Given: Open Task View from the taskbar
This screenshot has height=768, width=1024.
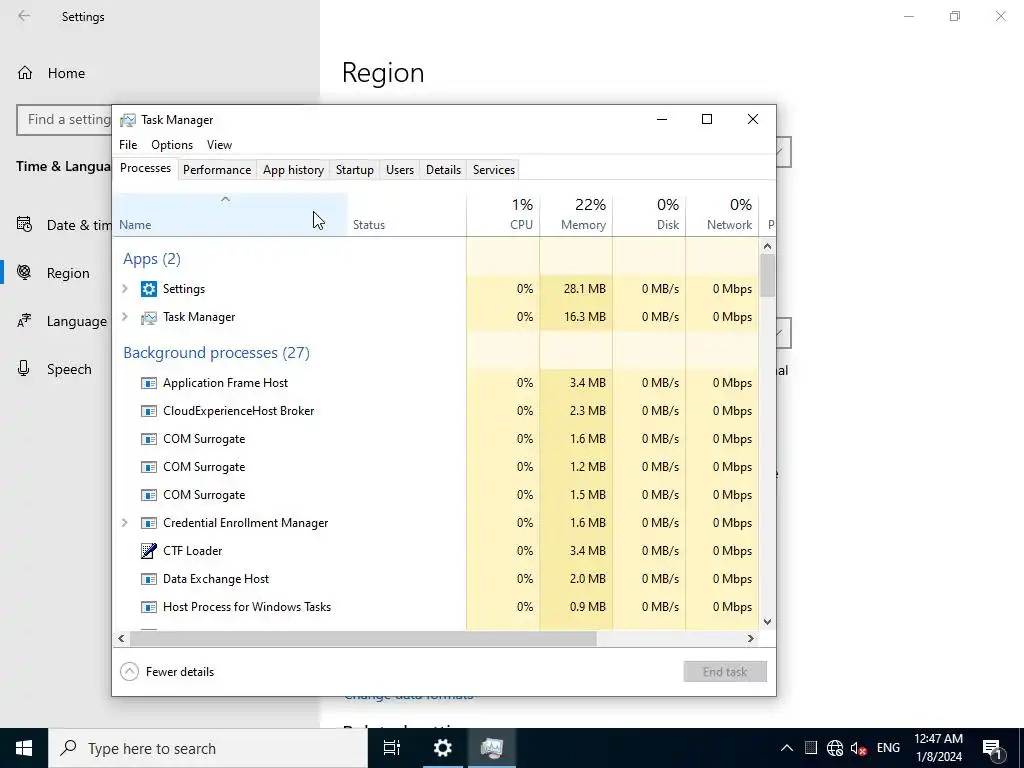Looking at the screenshot, I should pyautogui.click(x=392, y=748).
